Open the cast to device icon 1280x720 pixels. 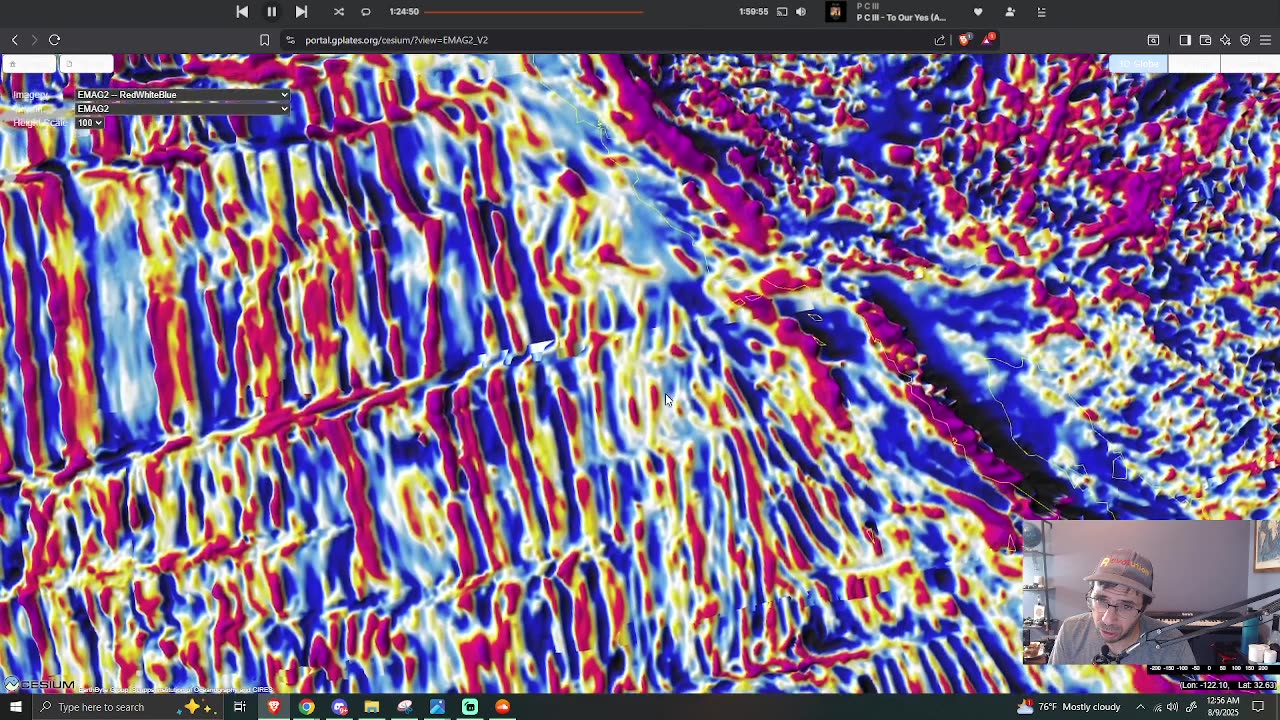[x=782, y=12]
